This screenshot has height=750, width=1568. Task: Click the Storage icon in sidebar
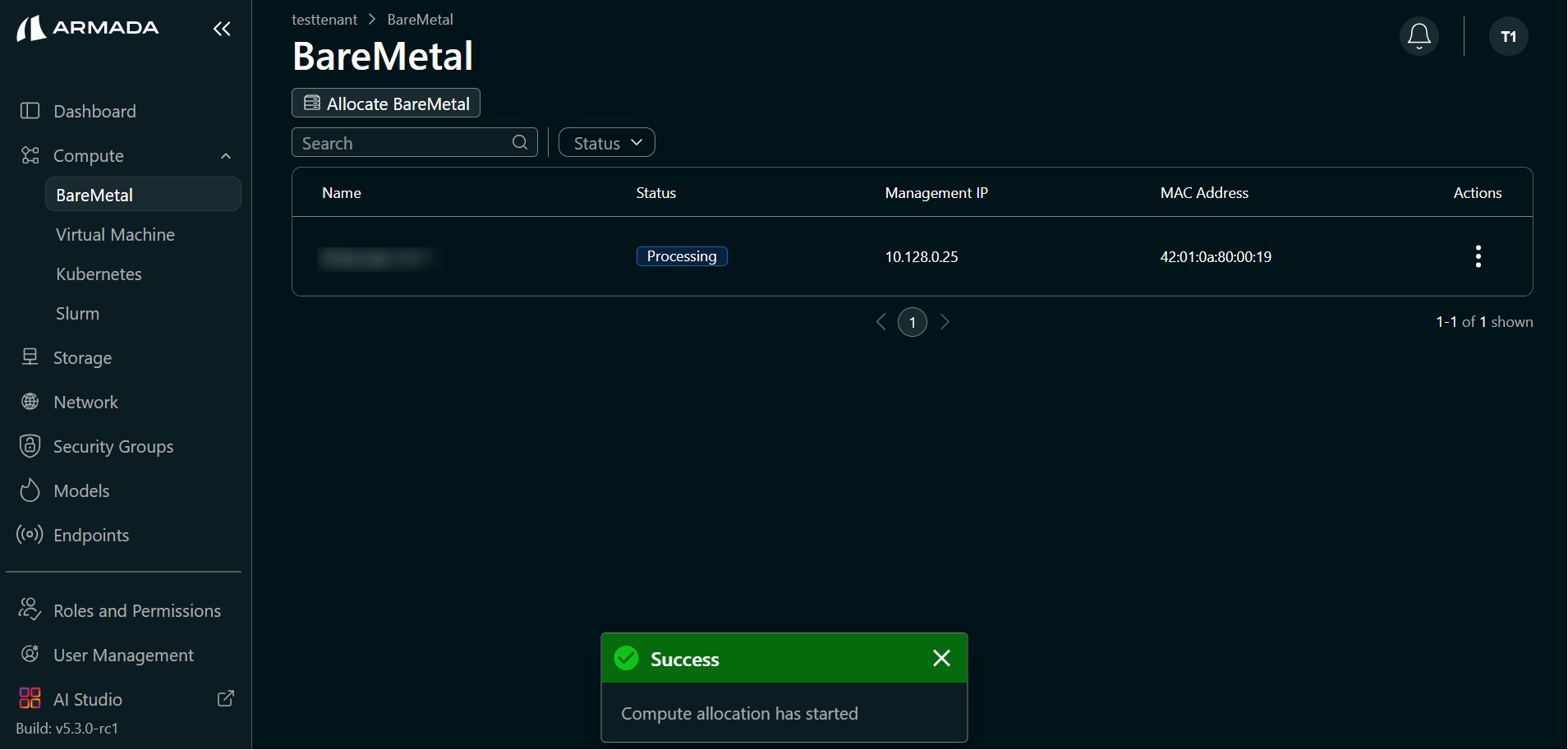[x=30, y=357]
